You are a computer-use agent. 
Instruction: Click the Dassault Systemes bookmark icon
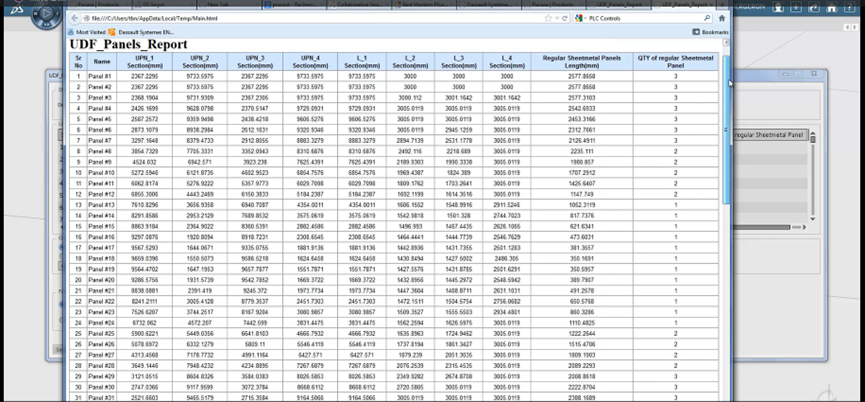pos(113,32)
